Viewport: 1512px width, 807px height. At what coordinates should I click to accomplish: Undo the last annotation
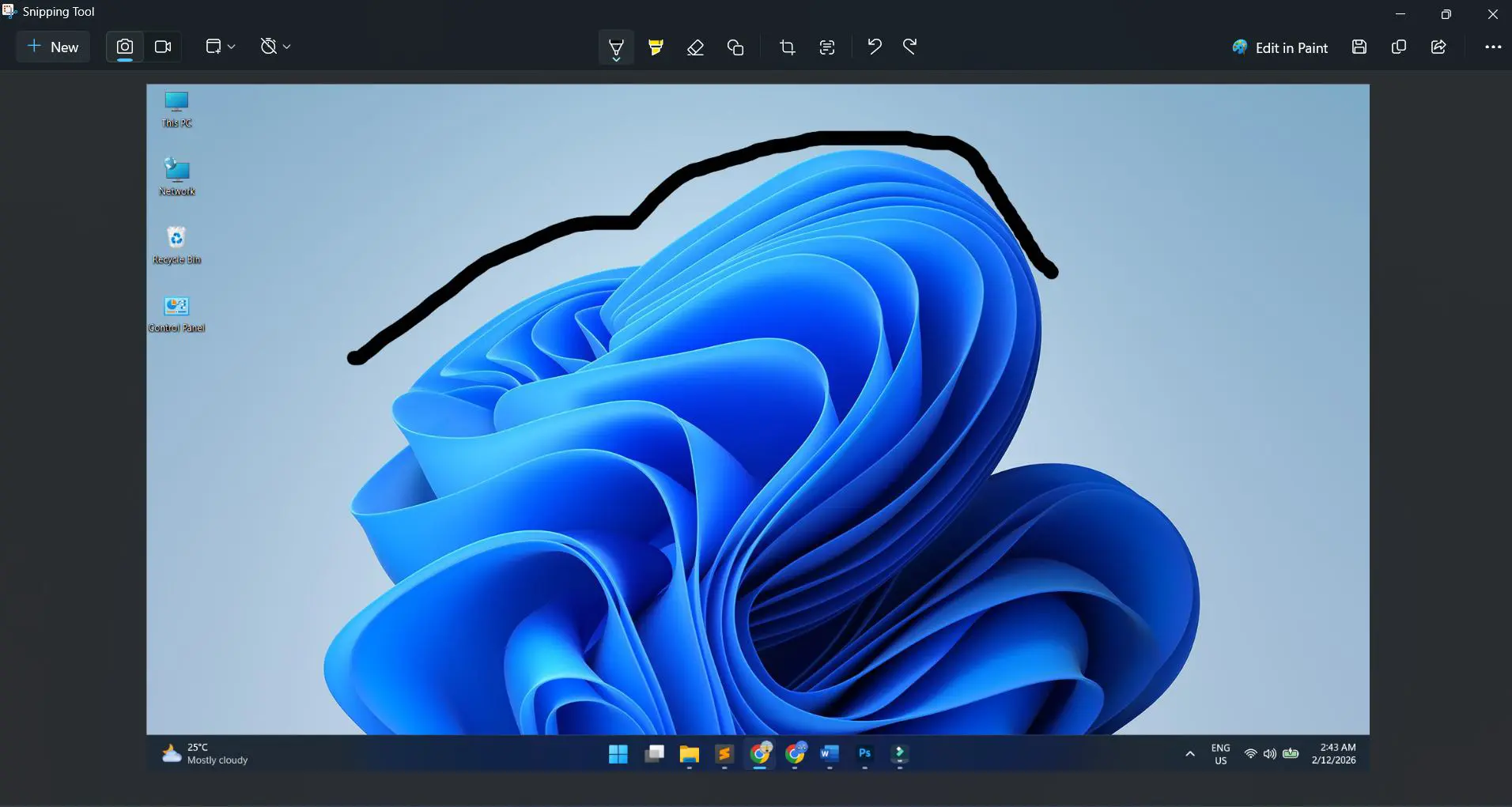(x=874, y=47)
